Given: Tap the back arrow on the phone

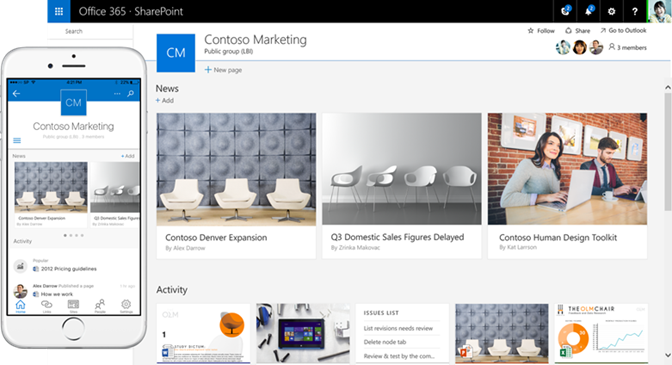Looking at the screenshot, I should 16,93.
